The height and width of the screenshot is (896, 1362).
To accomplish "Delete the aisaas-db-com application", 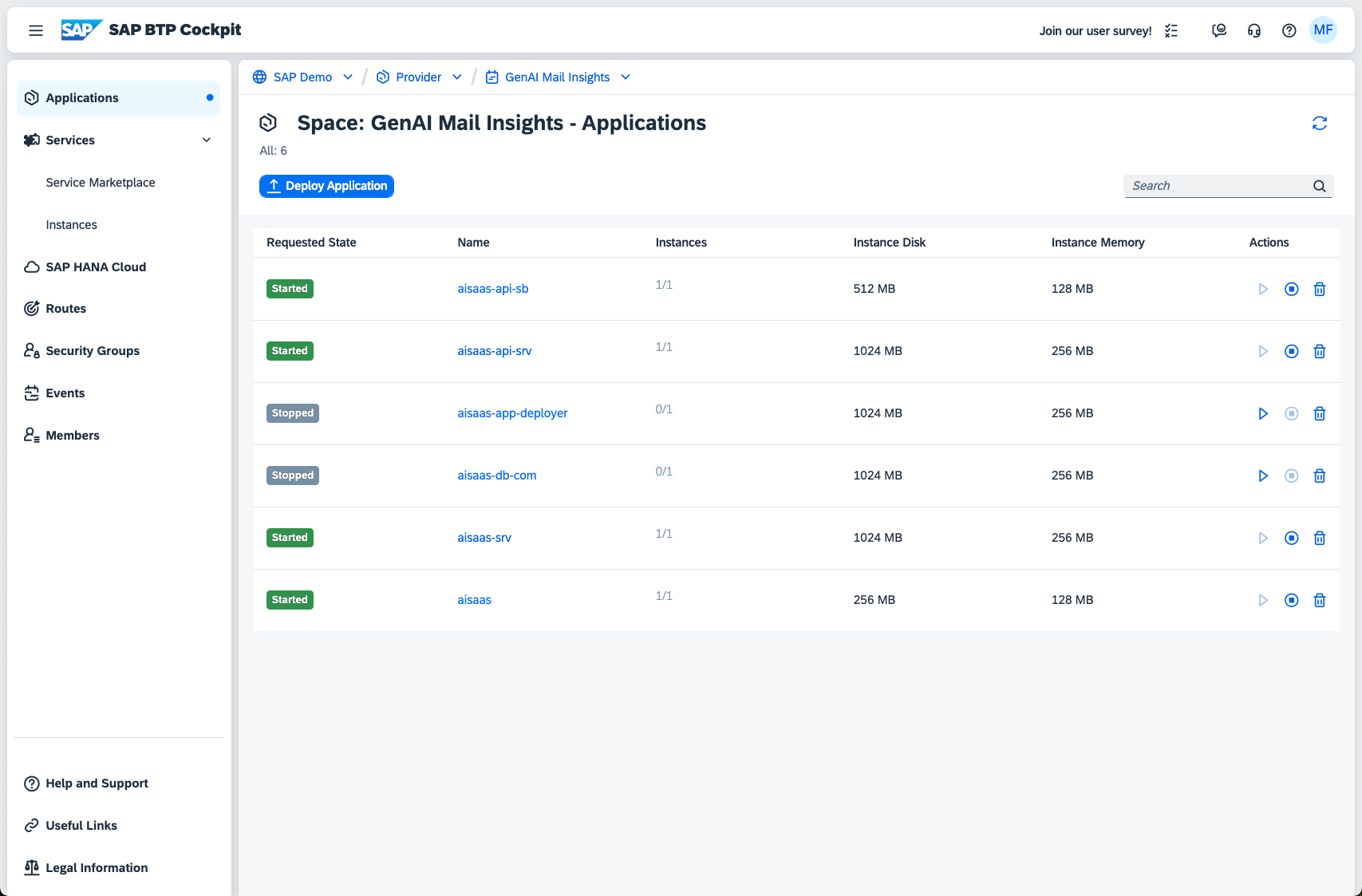I will click(x=1320, y=476).
